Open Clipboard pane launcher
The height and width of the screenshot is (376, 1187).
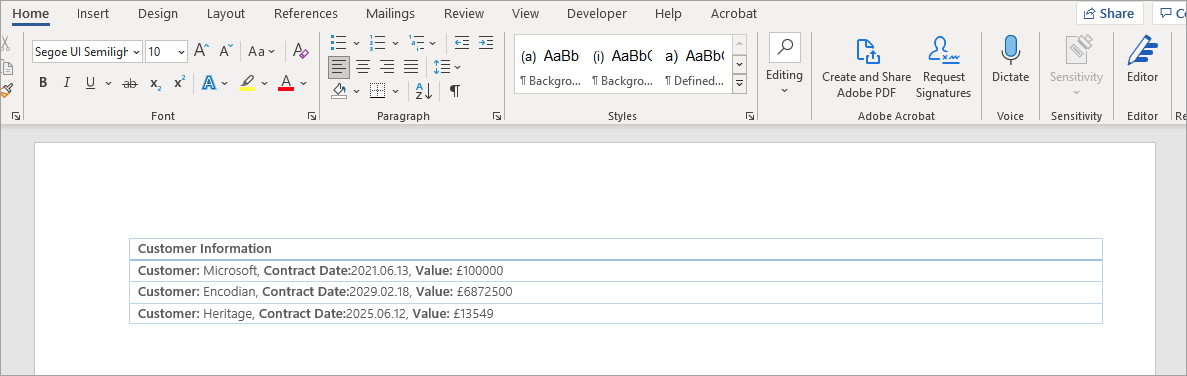(x=16, y=116)
